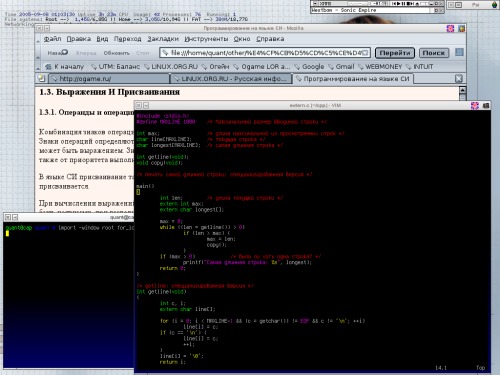Collapse the menu bar toolbar grippy
This screenshot has width=500, height=375.
(x=38, y=39)
